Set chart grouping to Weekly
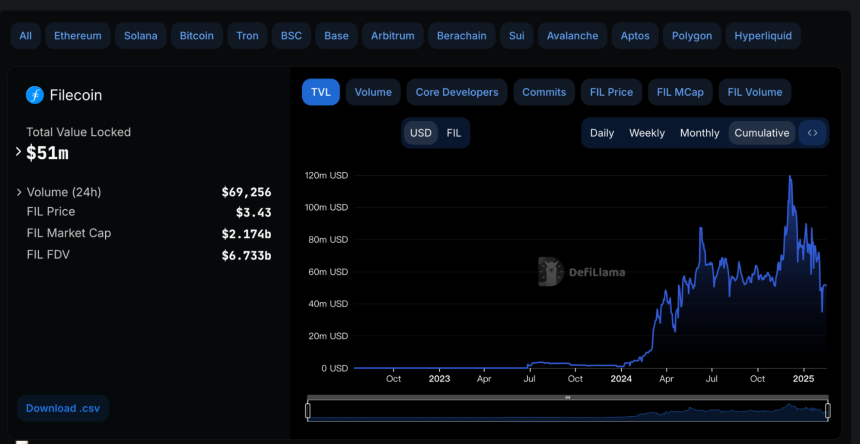Screen dimensions: 860x444 (x=647, y=133)
